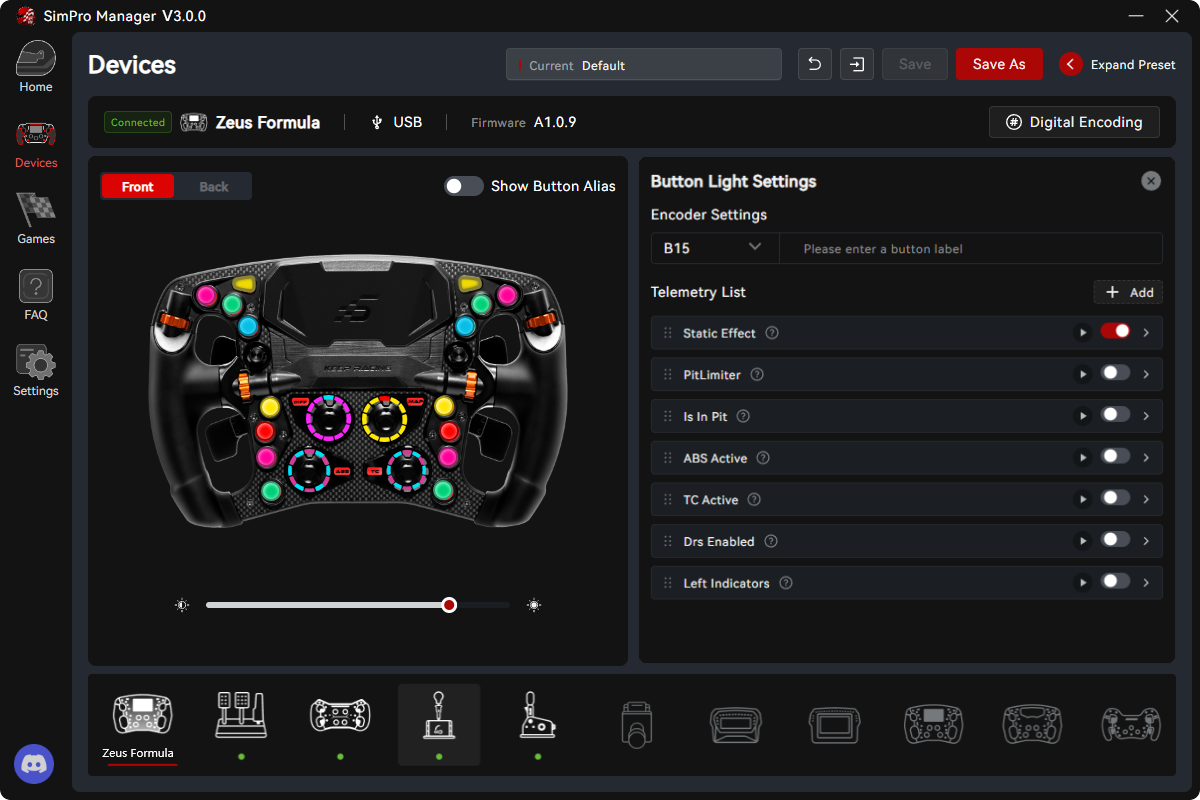Click the import preset icon
This screenshot has width=1200, height=800.
pyautogui.click(x=857, y=64)
